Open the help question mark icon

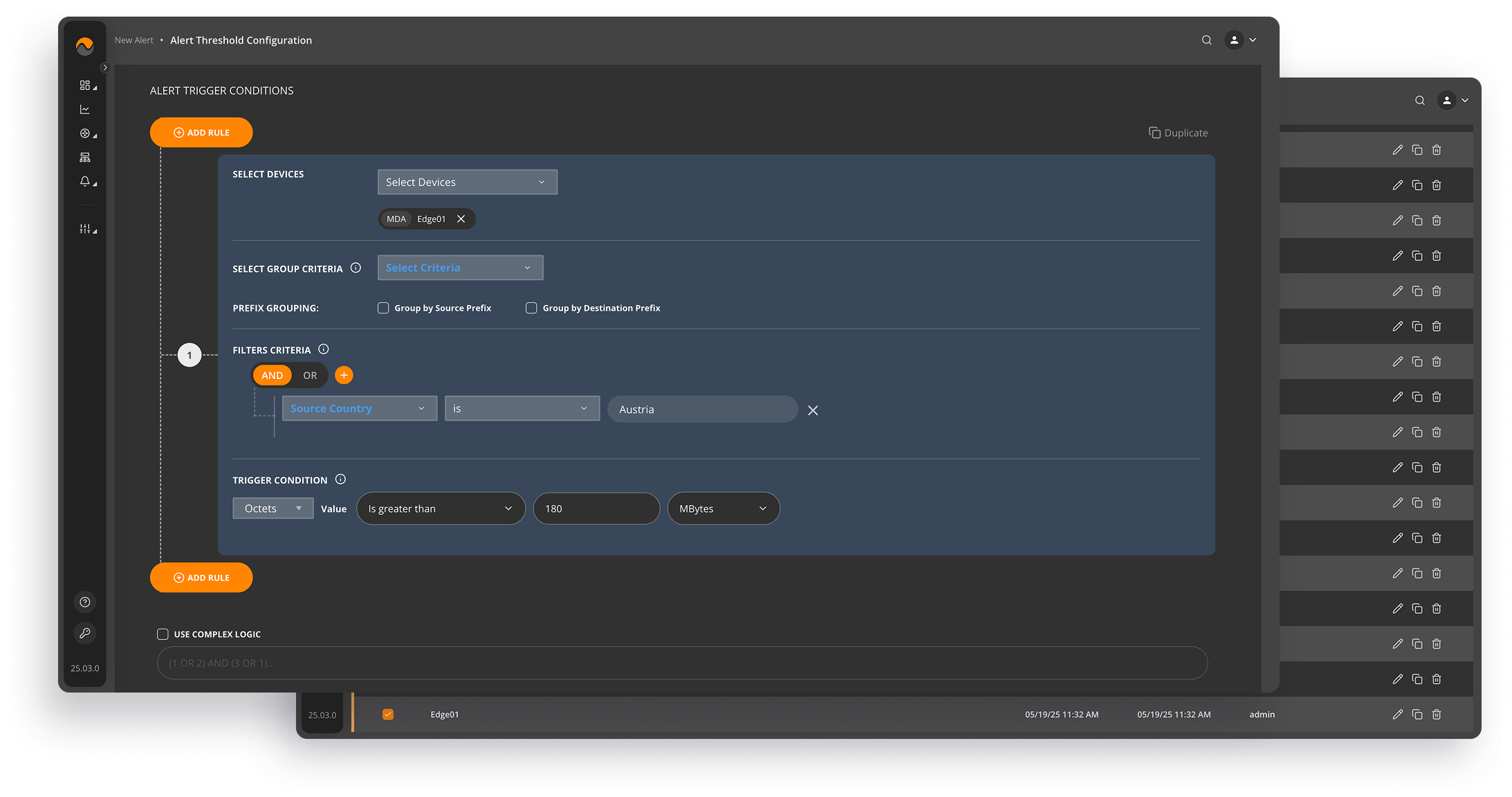[85, 602]
